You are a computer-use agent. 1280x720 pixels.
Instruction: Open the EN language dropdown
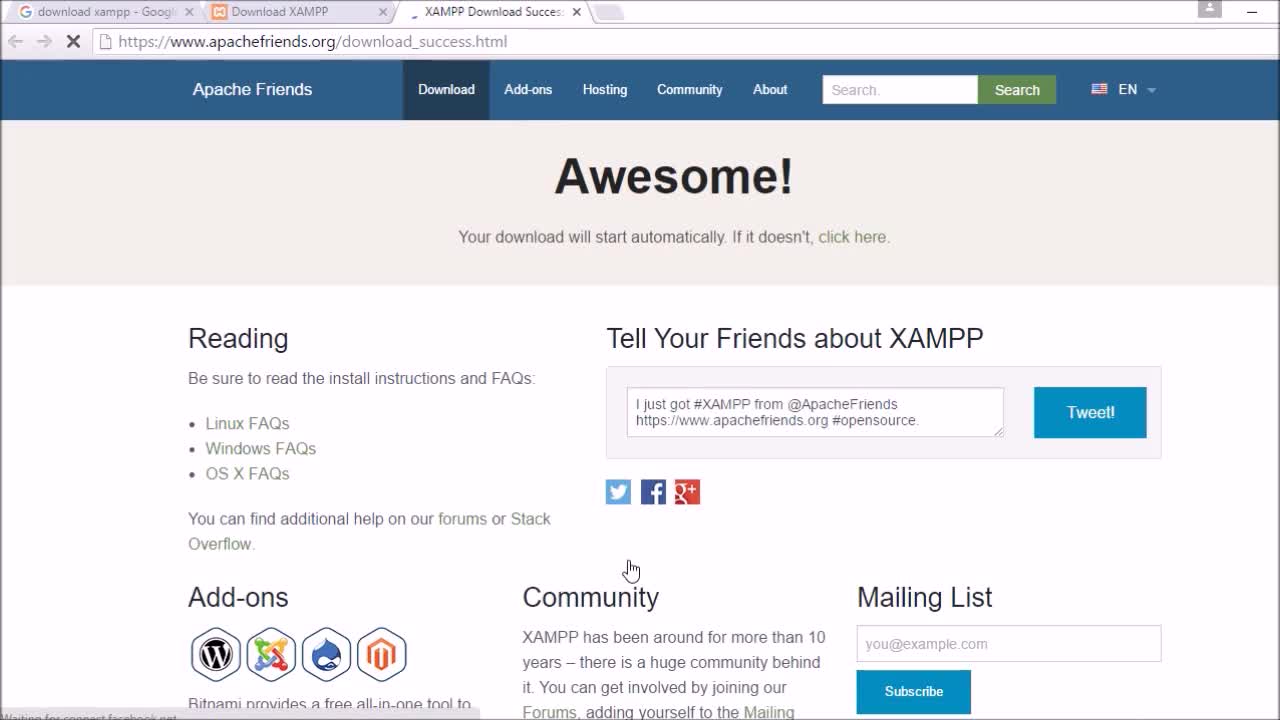coord(1124,89)
